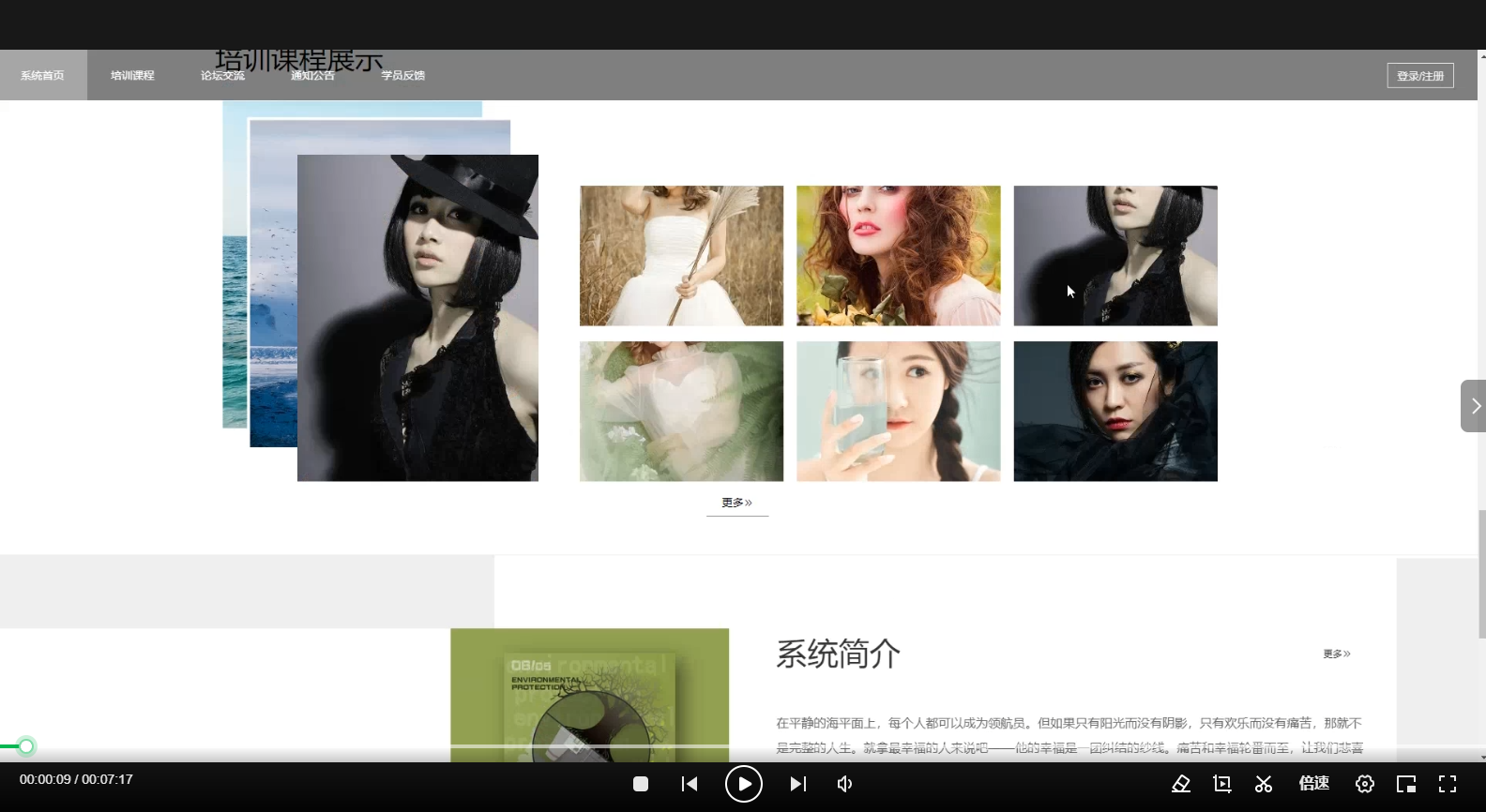
Task: Click 更多 link beside 系统简介 heading
Action: [x=1337, y=654]
